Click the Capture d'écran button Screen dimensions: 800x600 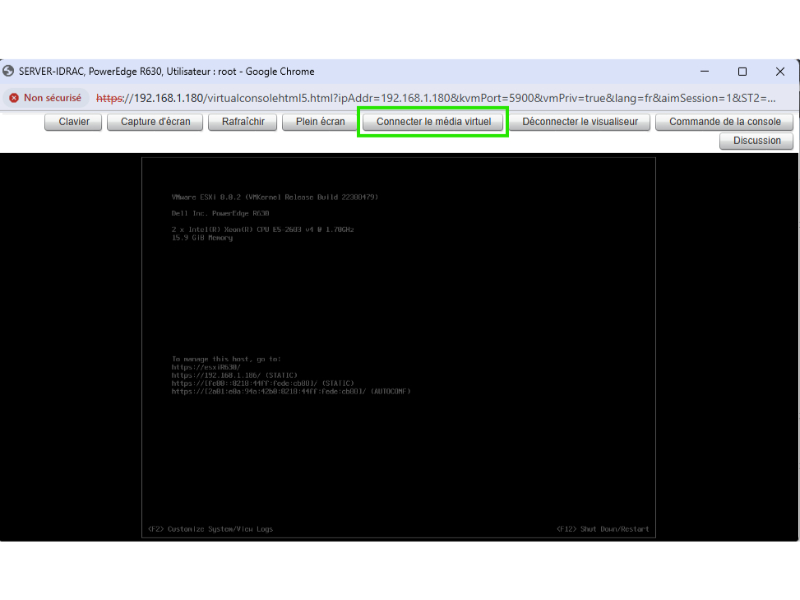[155, 122]
